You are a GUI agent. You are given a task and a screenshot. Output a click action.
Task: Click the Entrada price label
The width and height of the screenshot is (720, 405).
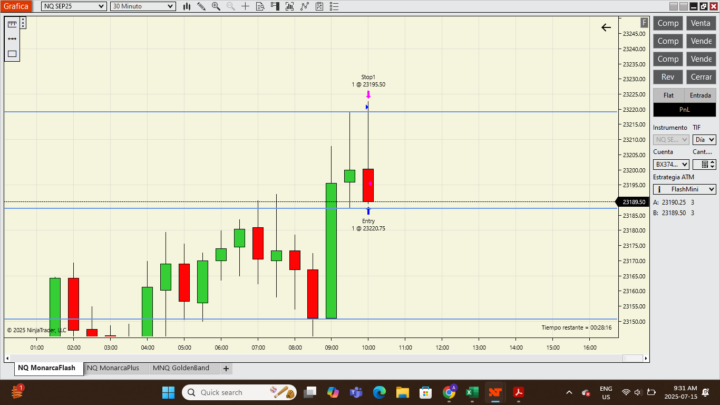(700, 96)
